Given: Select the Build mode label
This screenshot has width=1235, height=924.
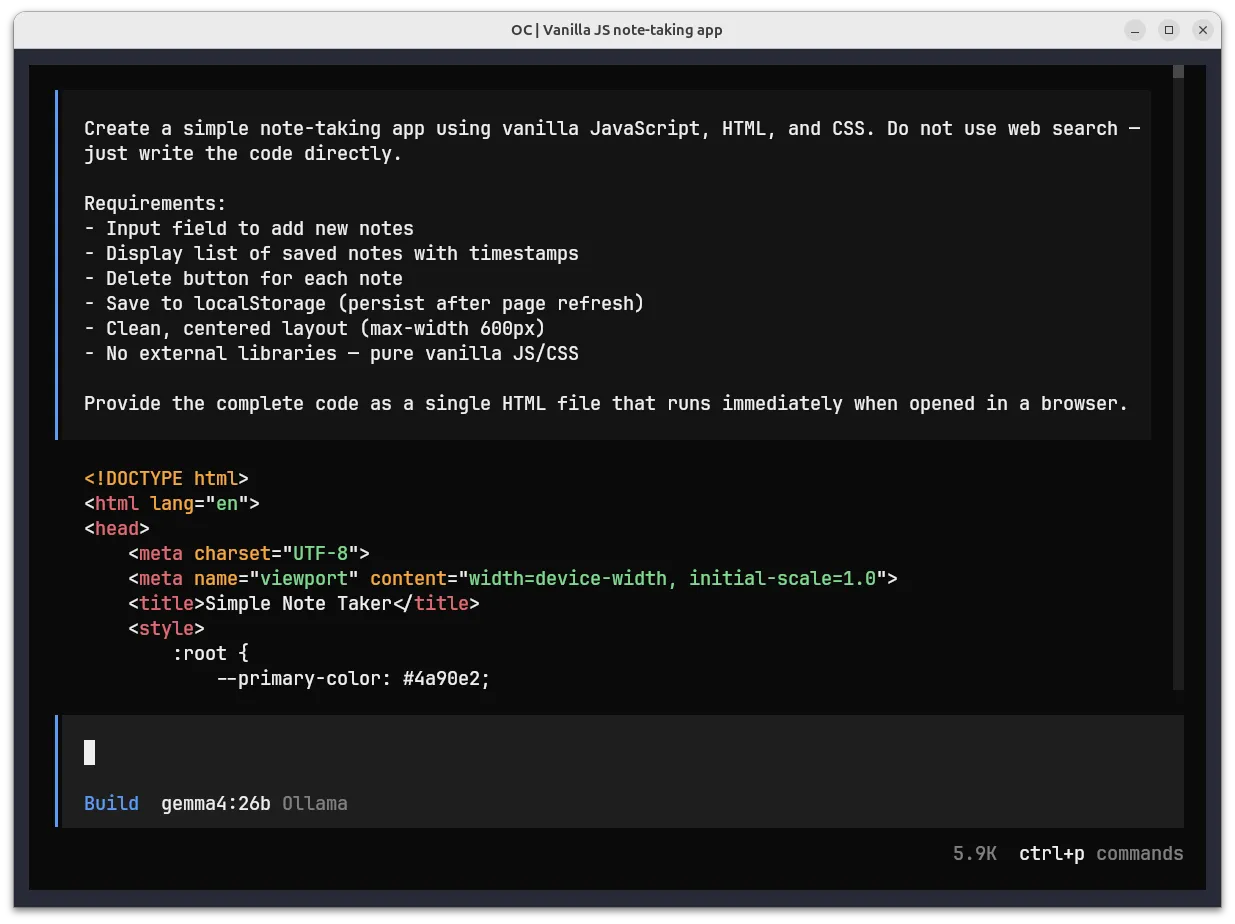Looking at the screenshot, I should (x=111, y=803).
